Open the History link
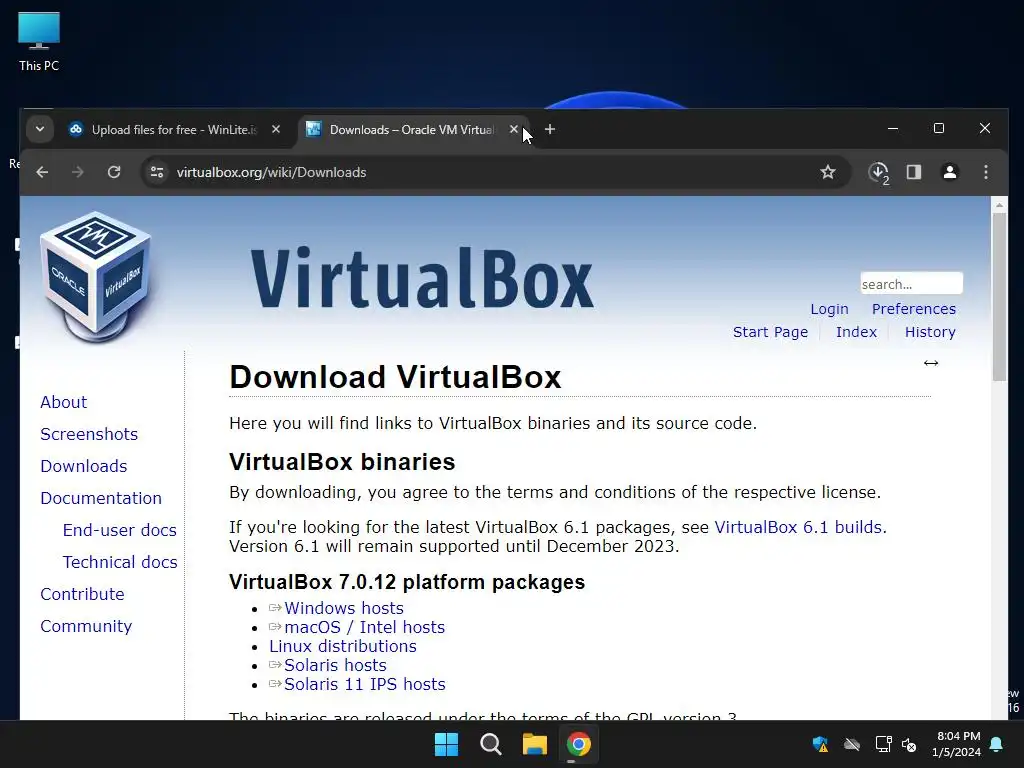The width and height of the screenshot is (1024, 768). [930, 332]
